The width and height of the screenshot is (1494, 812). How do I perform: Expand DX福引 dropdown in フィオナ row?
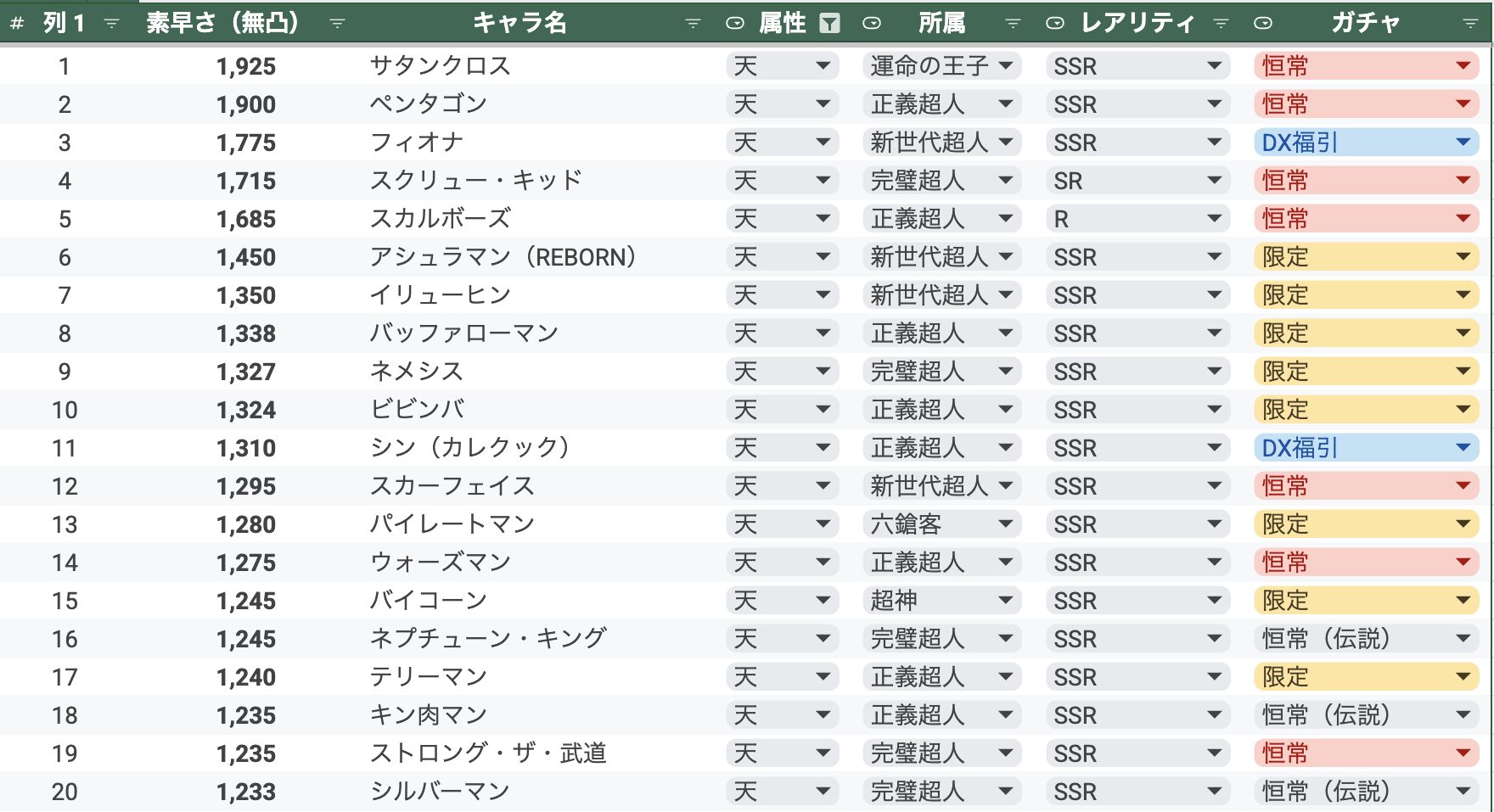(x=1367, y=143)
